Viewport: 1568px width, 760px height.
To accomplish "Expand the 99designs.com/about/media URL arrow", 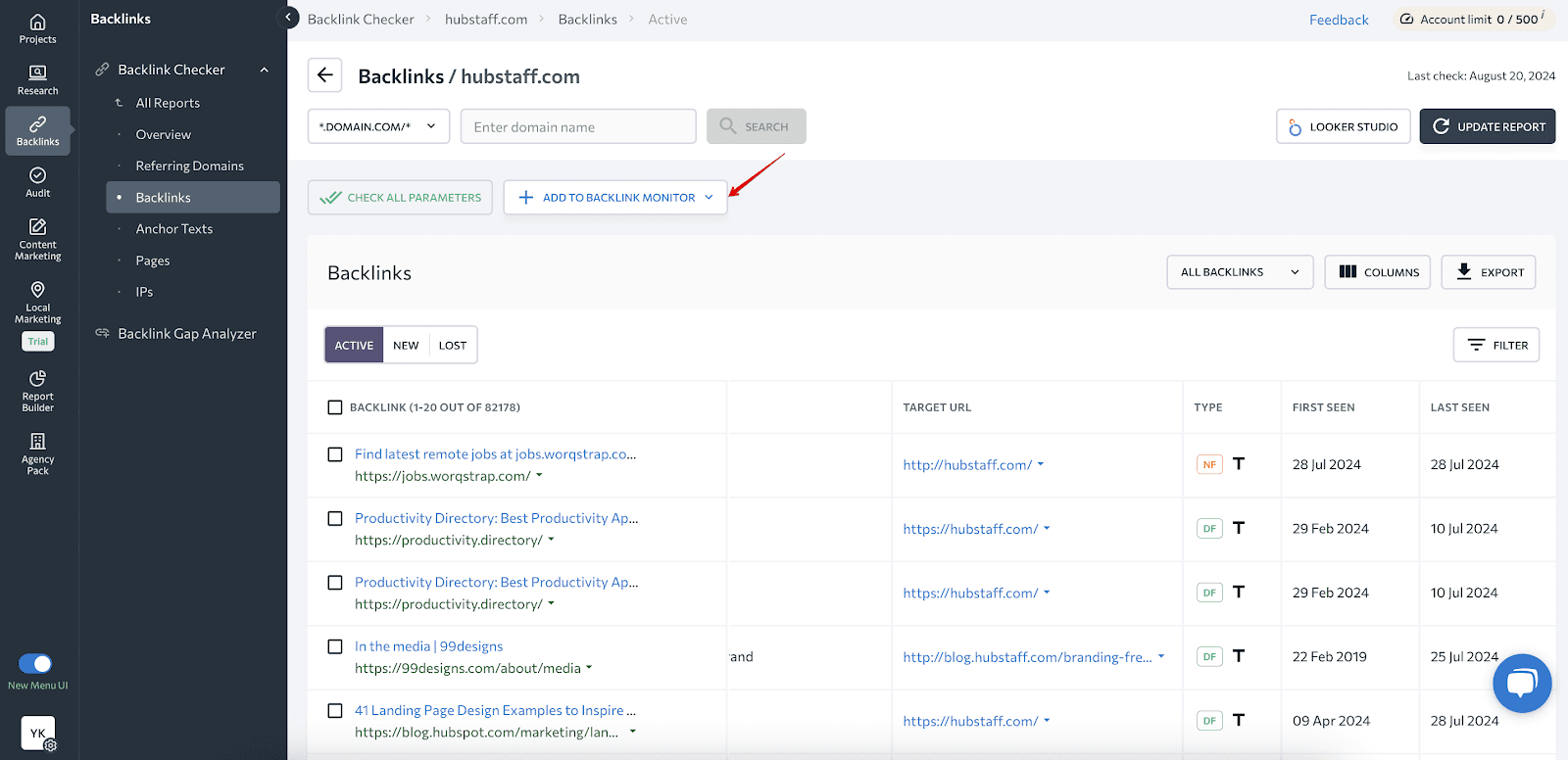I will 589,668.
